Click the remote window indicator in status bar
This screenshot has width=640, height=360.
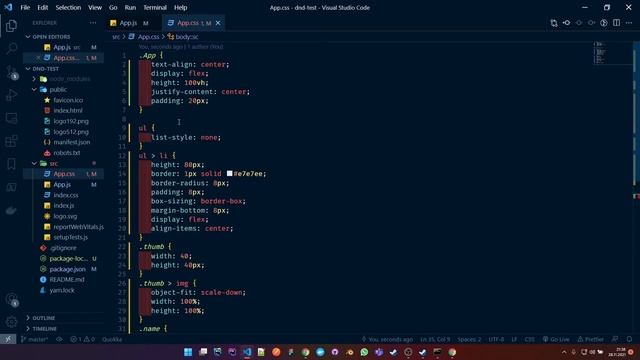(x=8, y=339)
